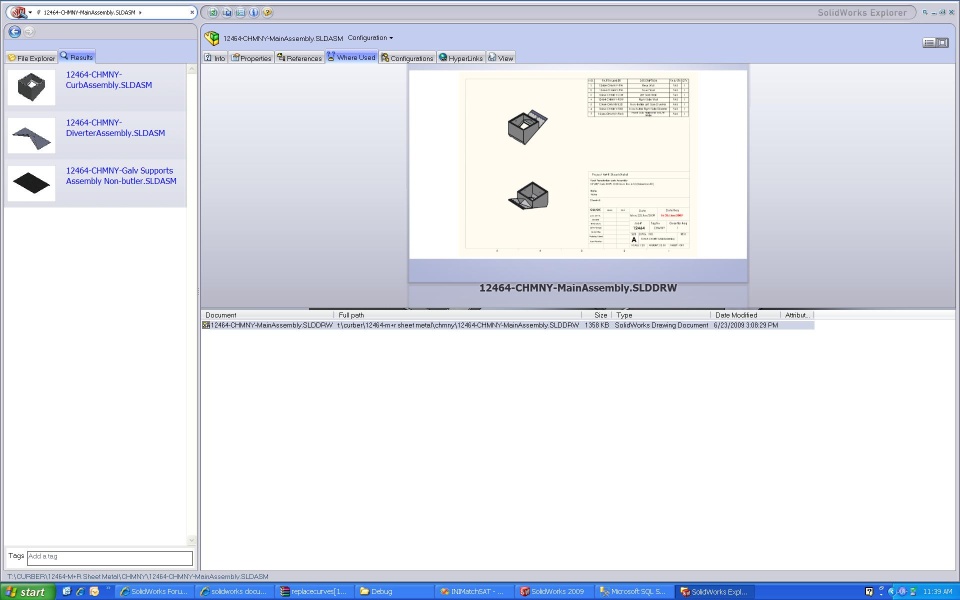Open solidworks docu... taskbar button

(x=234, y=591)
